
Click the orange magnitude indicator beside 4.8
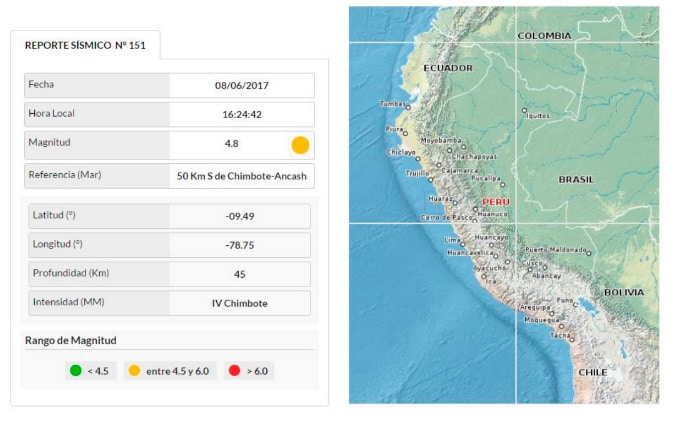coord(300,144)
